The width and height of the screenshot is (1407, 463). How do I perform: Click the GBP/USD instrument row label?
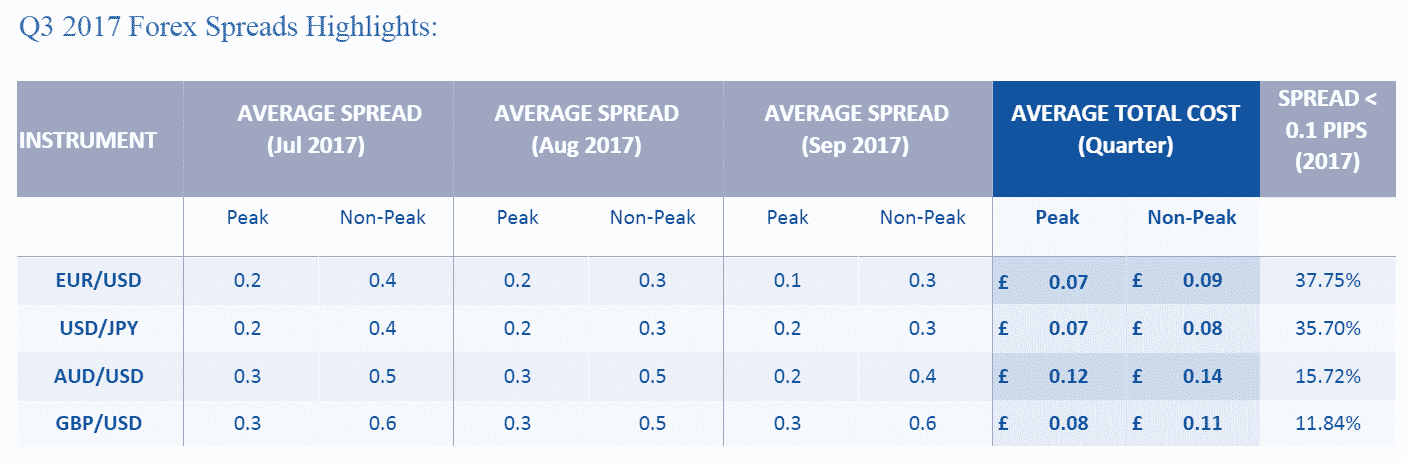[99, 424]
